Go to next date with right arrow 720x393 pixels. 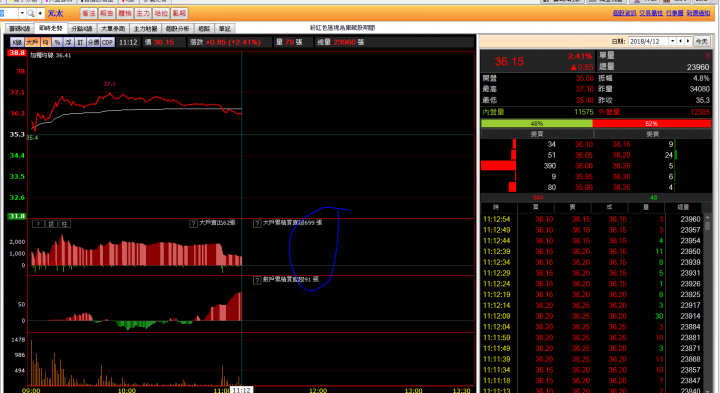(x=688, y=41)
